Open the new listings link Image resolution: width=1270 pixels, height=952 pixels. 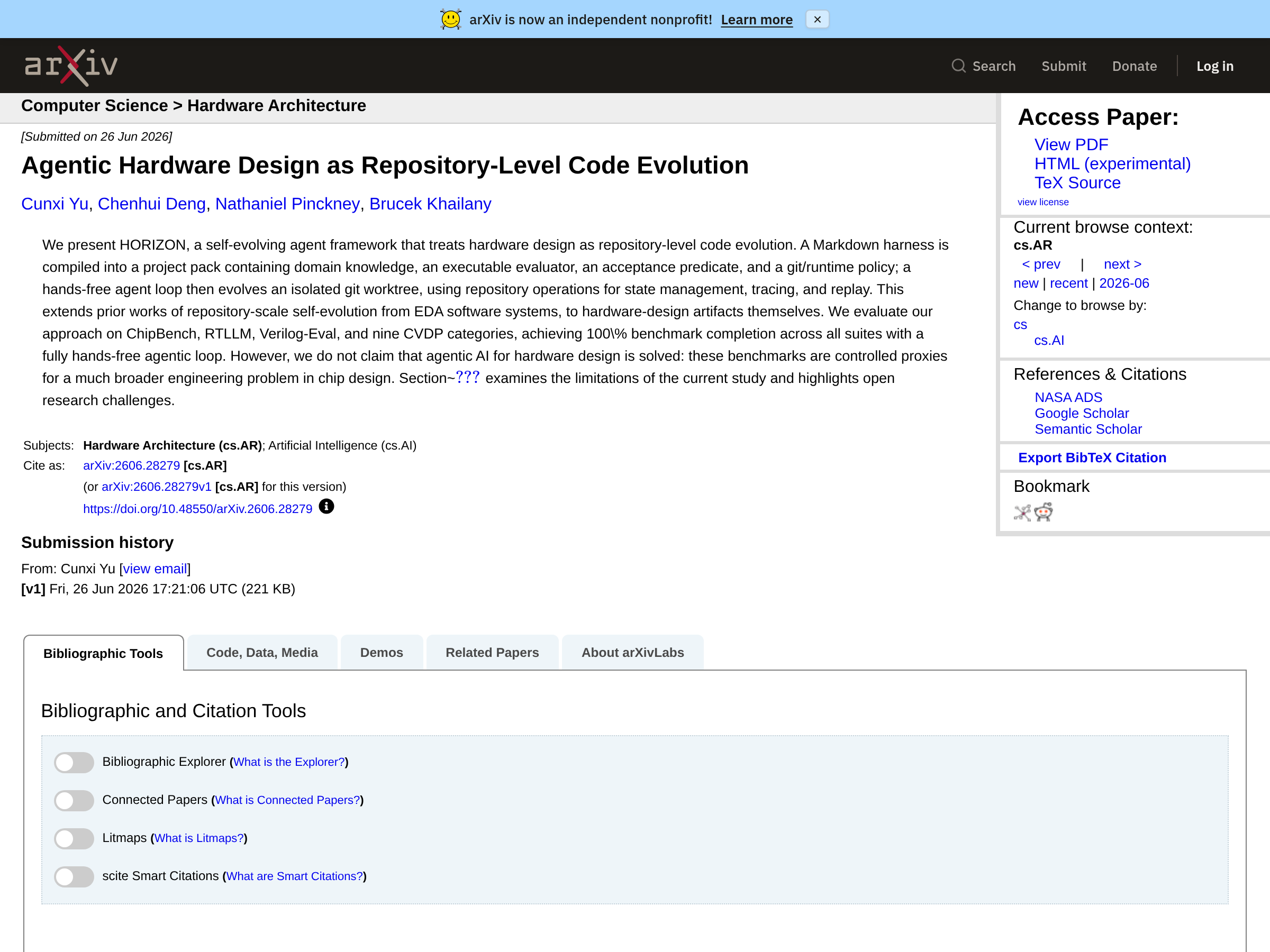pos(1026,283)
